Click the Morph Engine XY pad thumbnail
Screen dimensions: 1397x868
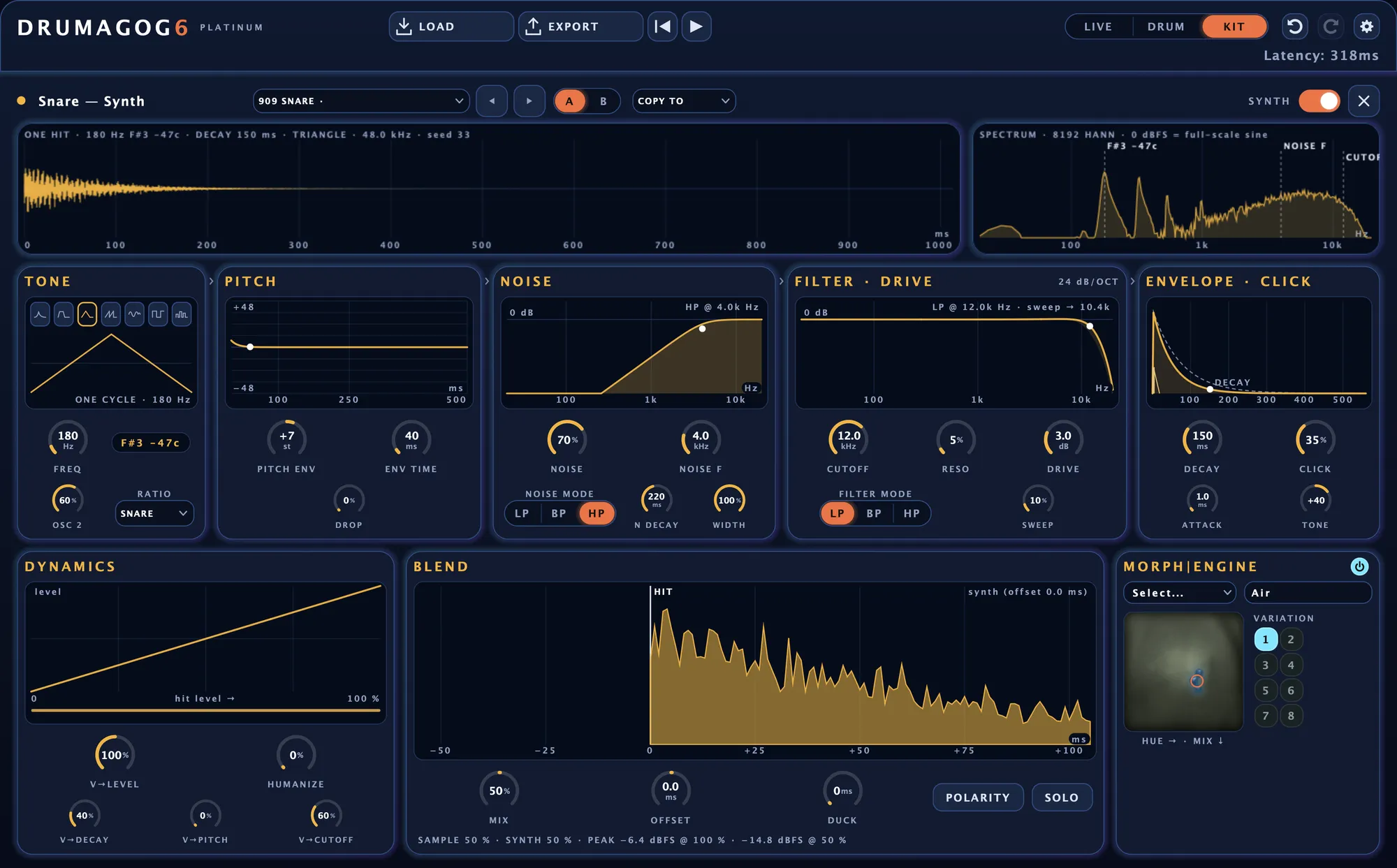(x=1183, y=672)
